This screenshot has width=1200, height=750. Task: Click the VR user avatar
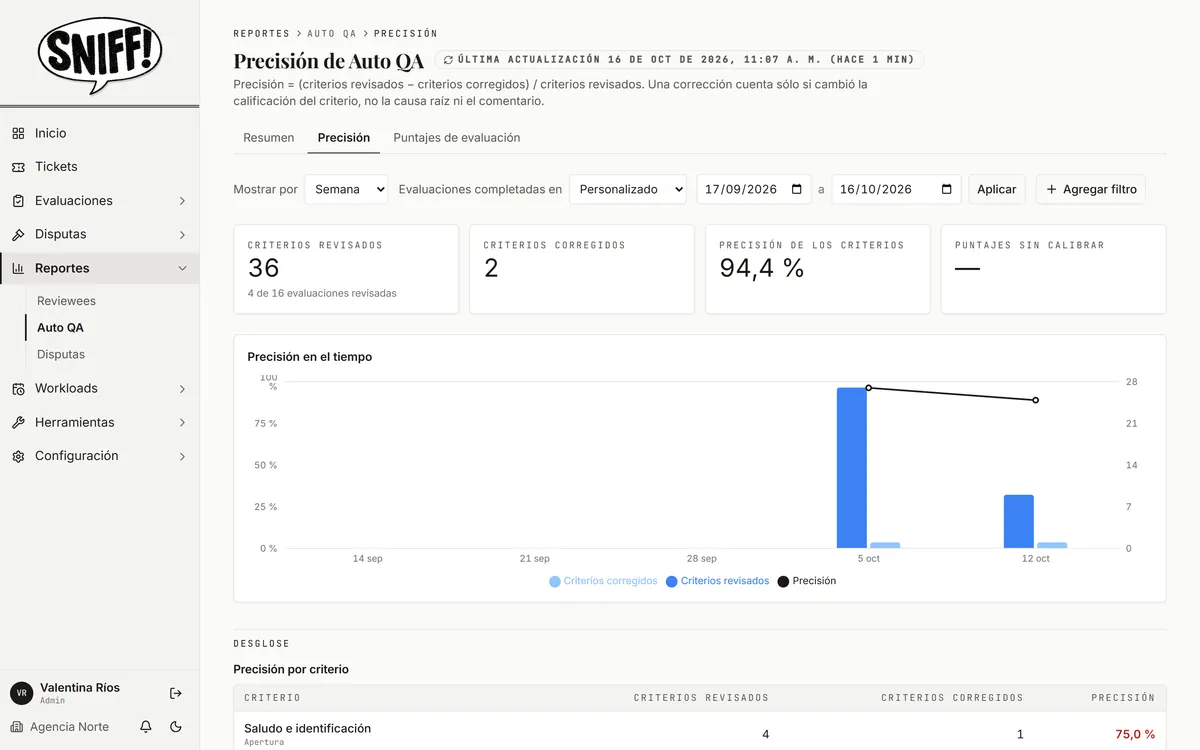[21, 693]
